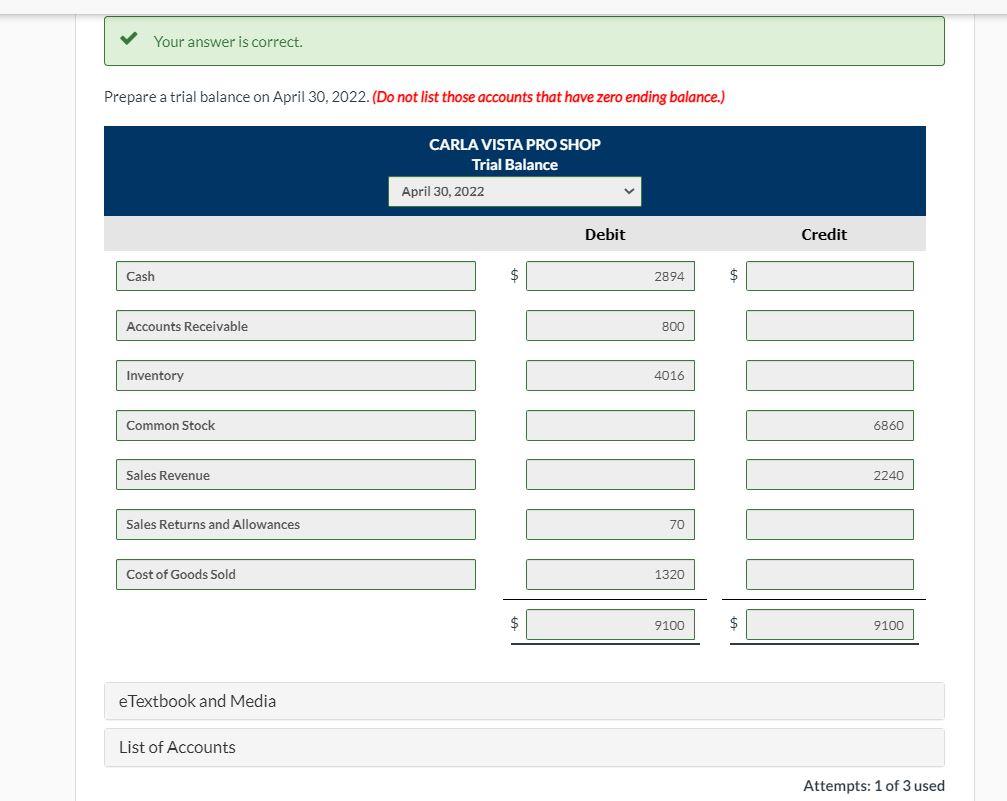Expand the List of Accounts section
The image size is (1007, 801).
coord(524,747)
